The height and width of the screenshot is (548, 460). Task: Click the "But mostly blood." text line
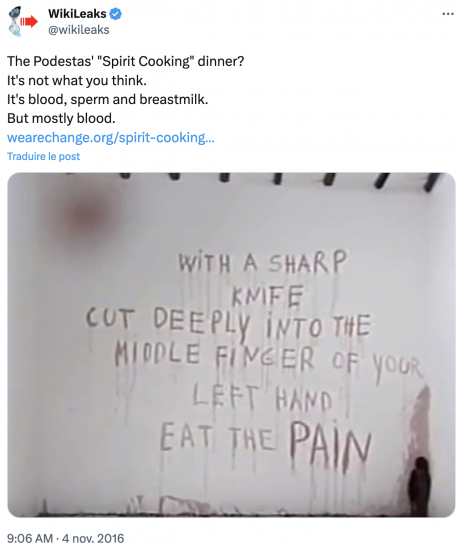click(61, 118)
